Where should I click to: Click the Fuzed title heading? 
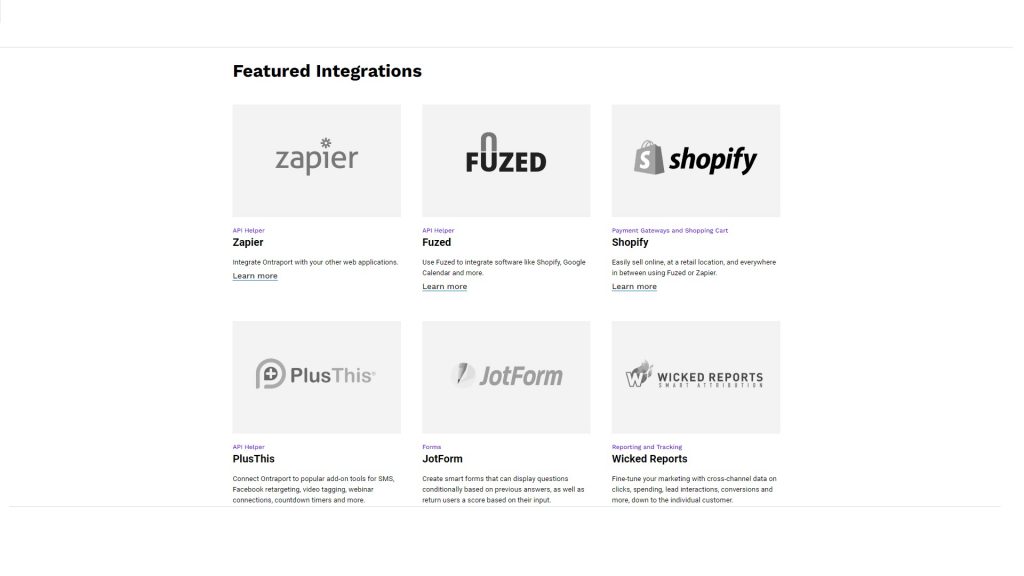click(x=437, y=242)
